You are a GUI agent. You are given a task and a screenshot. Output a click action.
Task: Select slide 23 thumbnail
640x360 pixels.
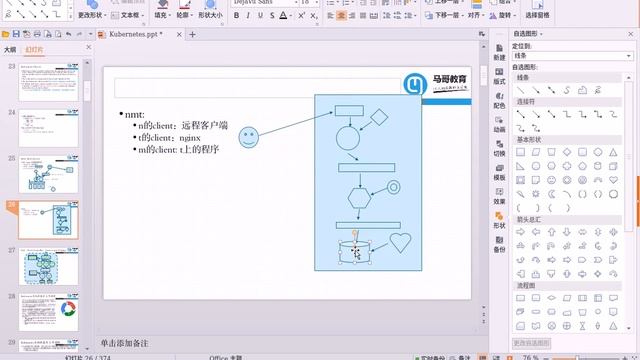pos(48,82)
